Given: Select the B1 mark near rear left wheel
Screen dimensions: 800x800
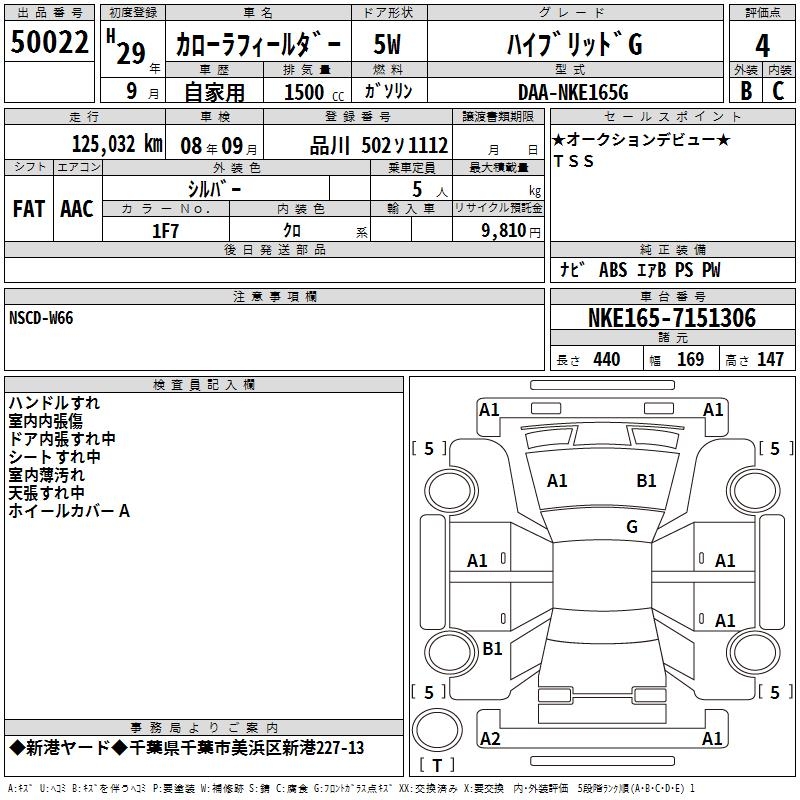Looking at the screenshot, I should point(492,648).
